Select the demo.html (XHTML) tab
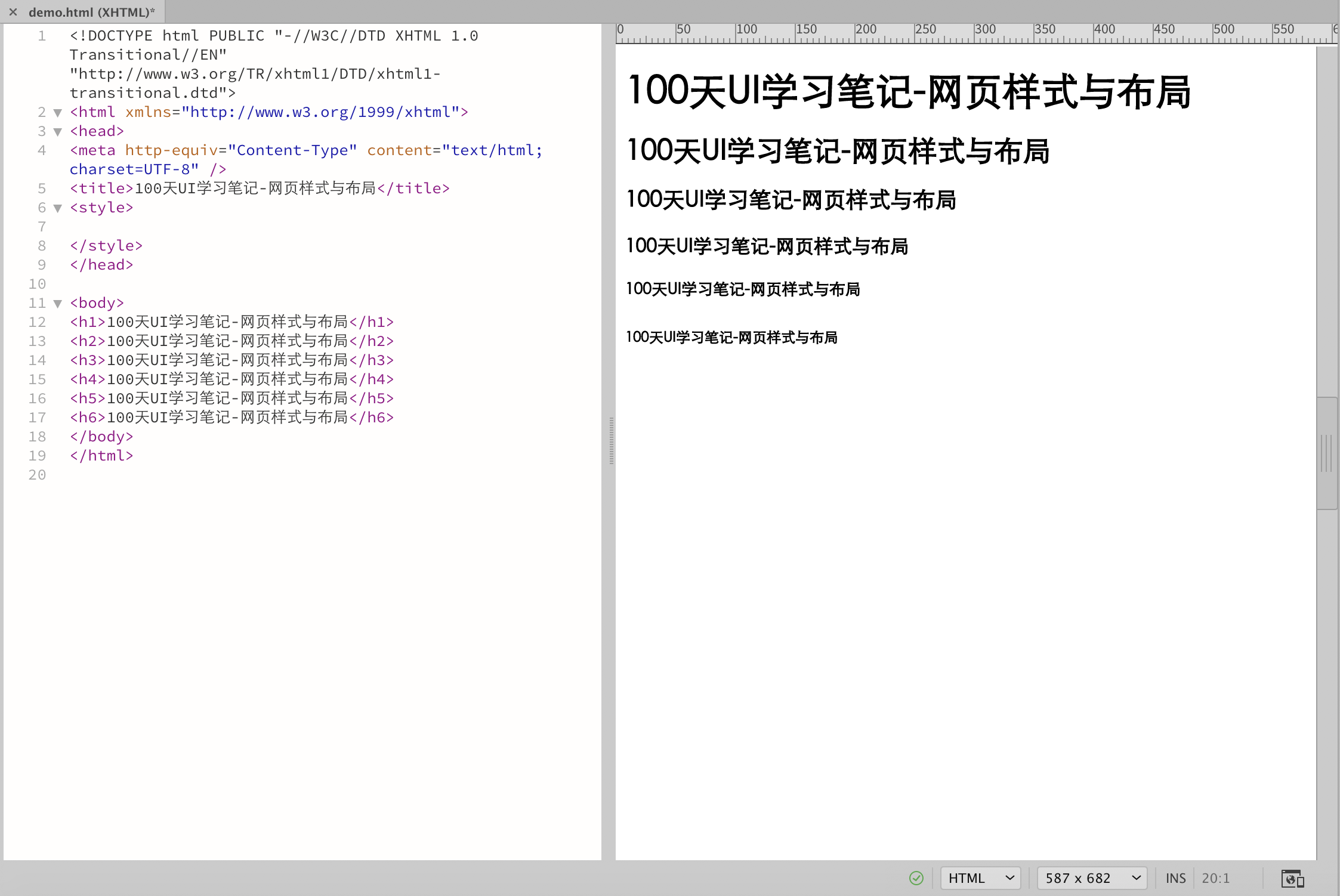 tap(91, 12)
